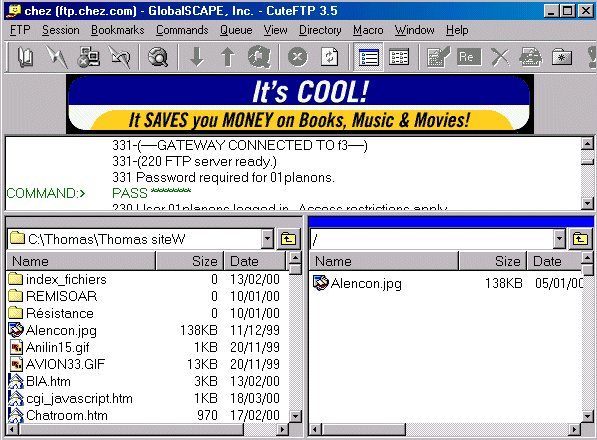597x440 pixels.
Task: Expand the remote path dropdown arrow
Action: click(559, 239)
